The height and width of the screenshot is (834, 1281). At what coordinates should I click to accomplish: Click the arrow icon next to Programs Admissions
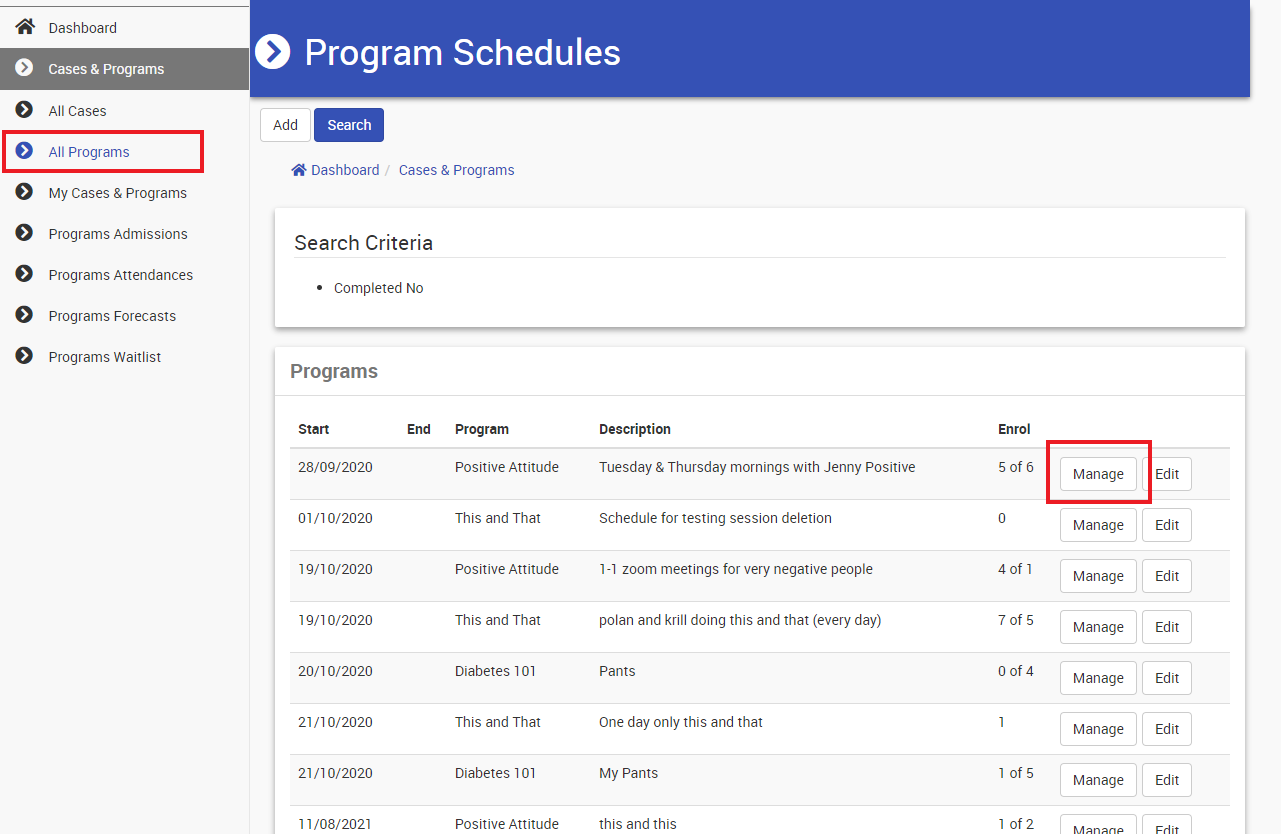pos(24,233)
